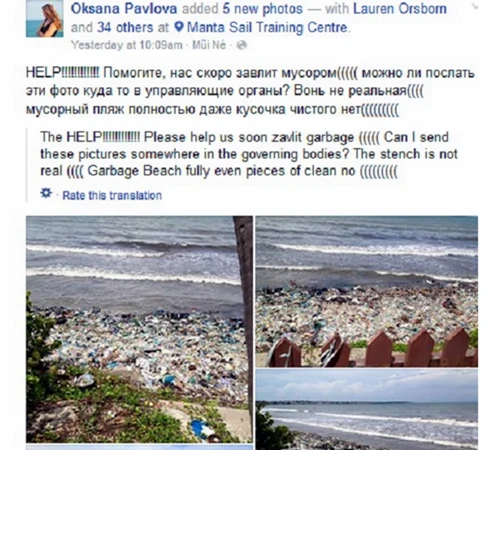Screen dimensions: 500x557
Task: Click 'Rate this translation'
Action: point(112,195)
